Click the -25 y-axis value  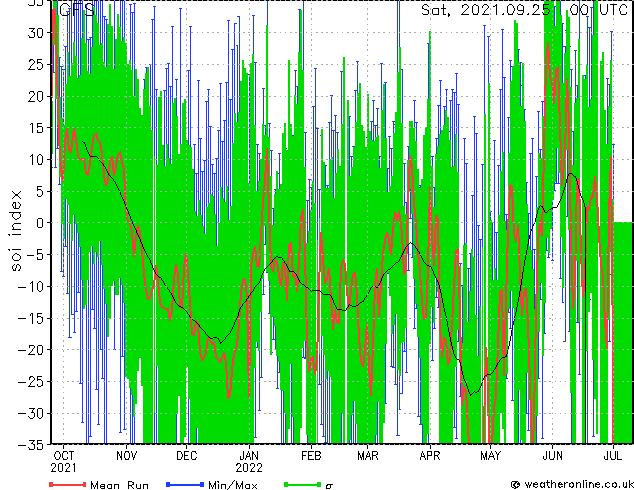pos(31,381)
